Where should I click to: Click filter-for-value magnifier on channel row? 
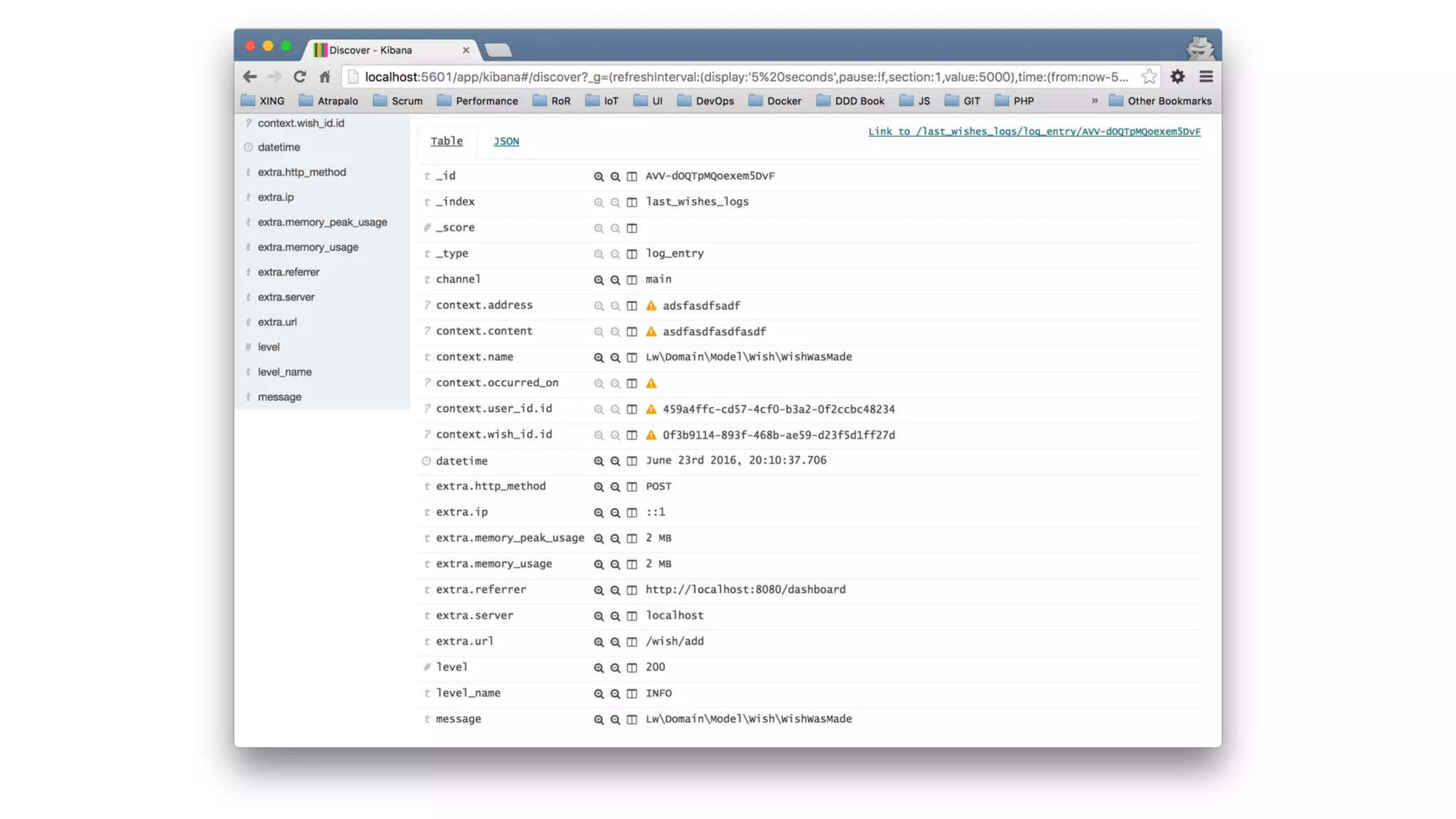[x=598, y=279]
